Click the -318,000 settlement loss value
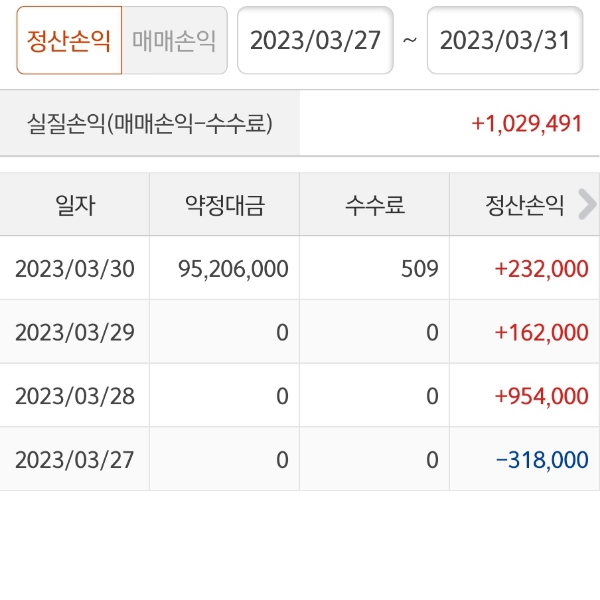 point(541,459)
